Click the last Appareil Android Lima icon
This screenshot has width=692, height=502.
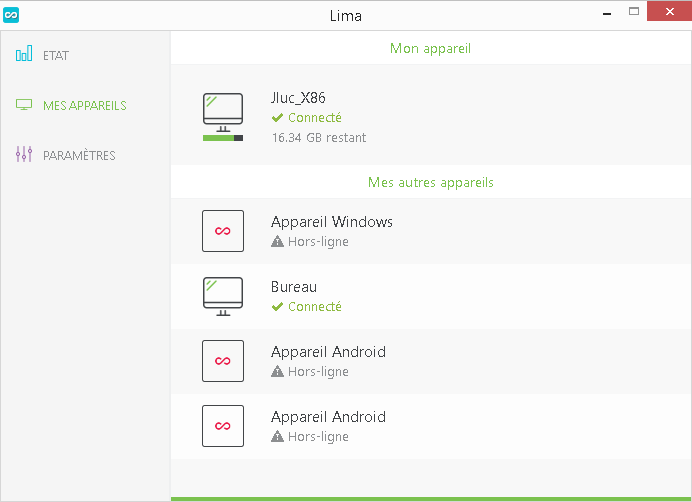pos(223,426)
